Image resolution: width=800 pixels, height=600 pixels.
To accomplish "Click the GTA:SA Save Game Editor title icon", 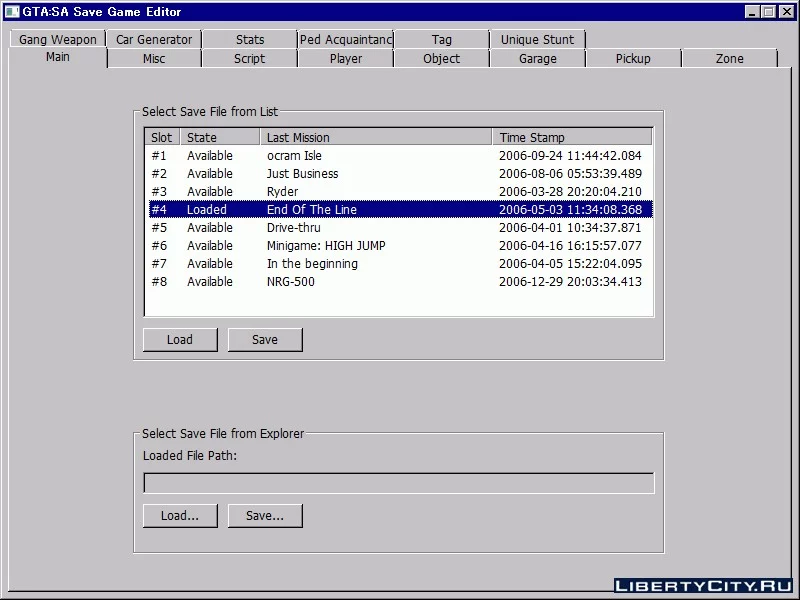I will click(x=12, y=11).
